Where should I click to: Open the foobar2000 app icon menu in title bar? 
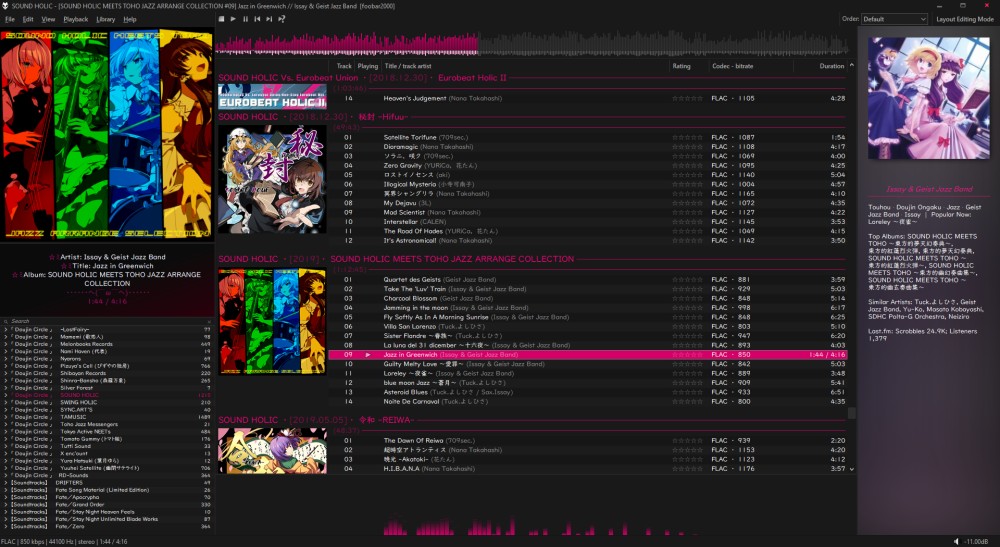click(5, 6)
